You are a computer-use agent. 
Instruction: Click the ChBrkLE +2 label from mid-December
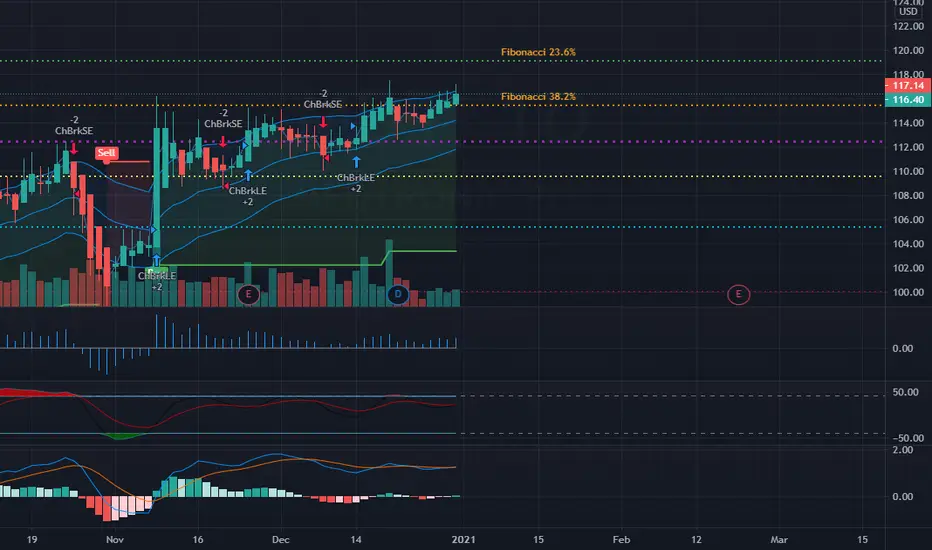355,183
